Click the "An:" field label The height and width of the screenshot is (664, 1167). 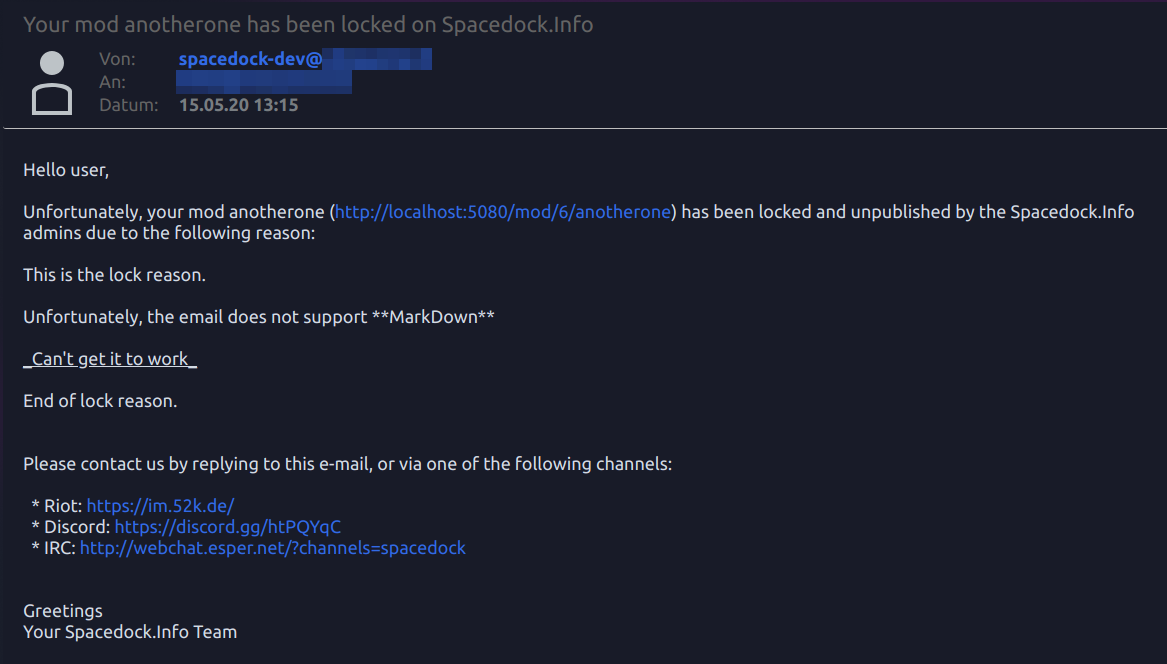coord(112,82)
